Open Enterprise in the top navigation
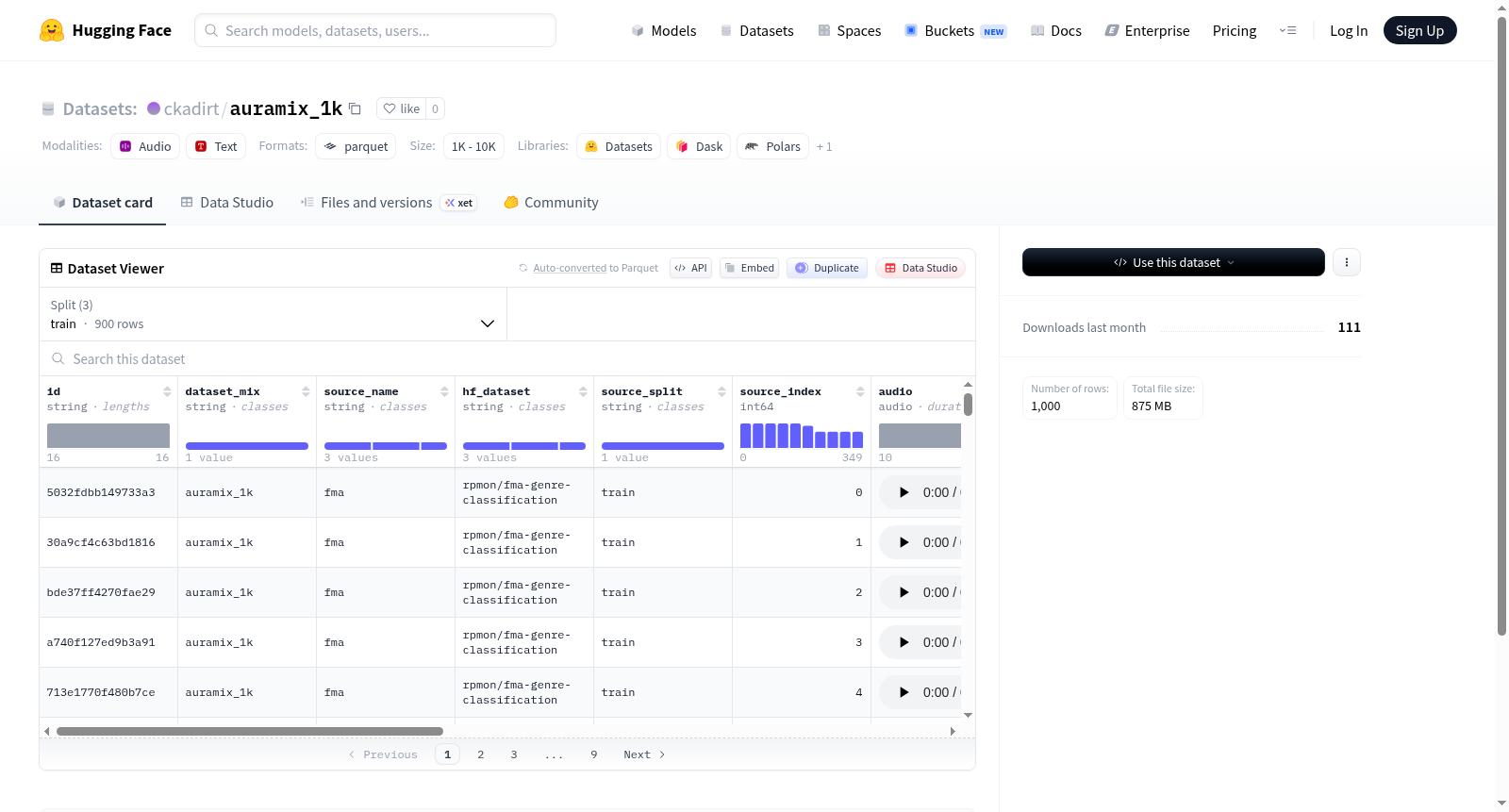 click(1148, 31)
